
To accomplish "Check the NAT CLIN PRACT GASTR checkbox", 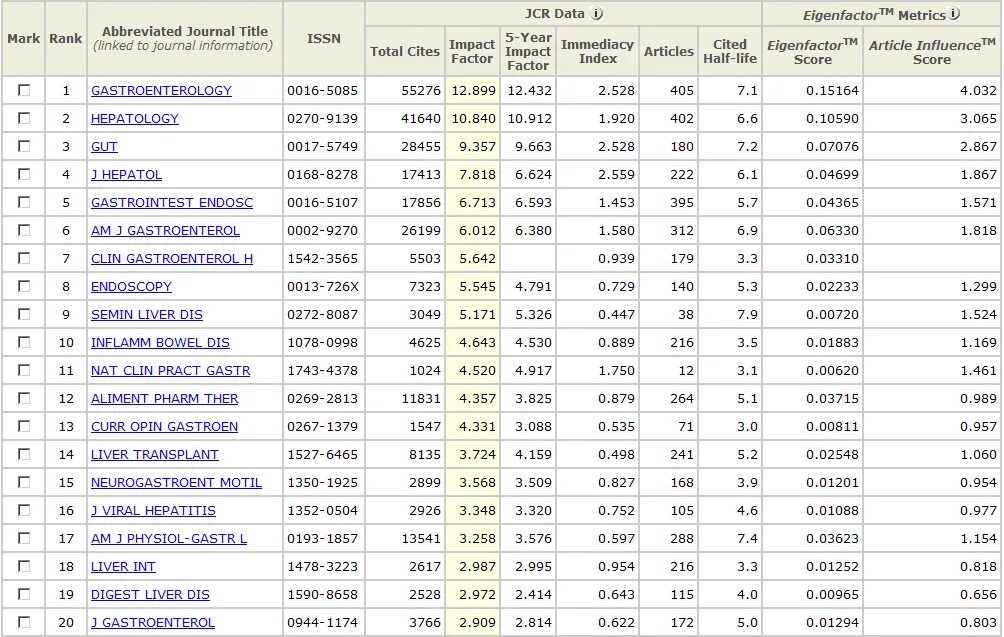I will coord(24,371).
